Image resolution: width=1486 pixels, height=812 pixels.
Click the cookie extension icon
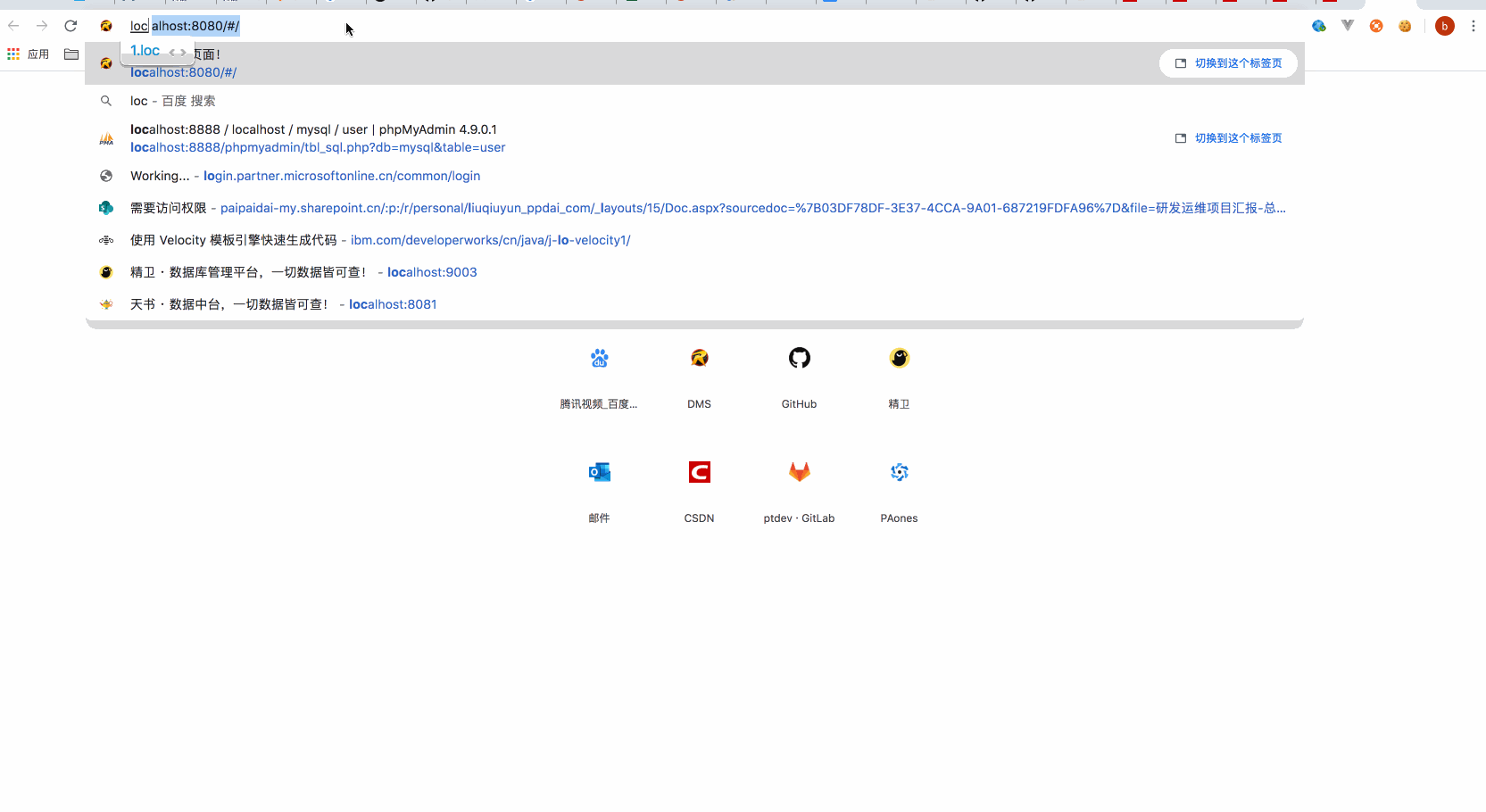(x=1405, y=26)
